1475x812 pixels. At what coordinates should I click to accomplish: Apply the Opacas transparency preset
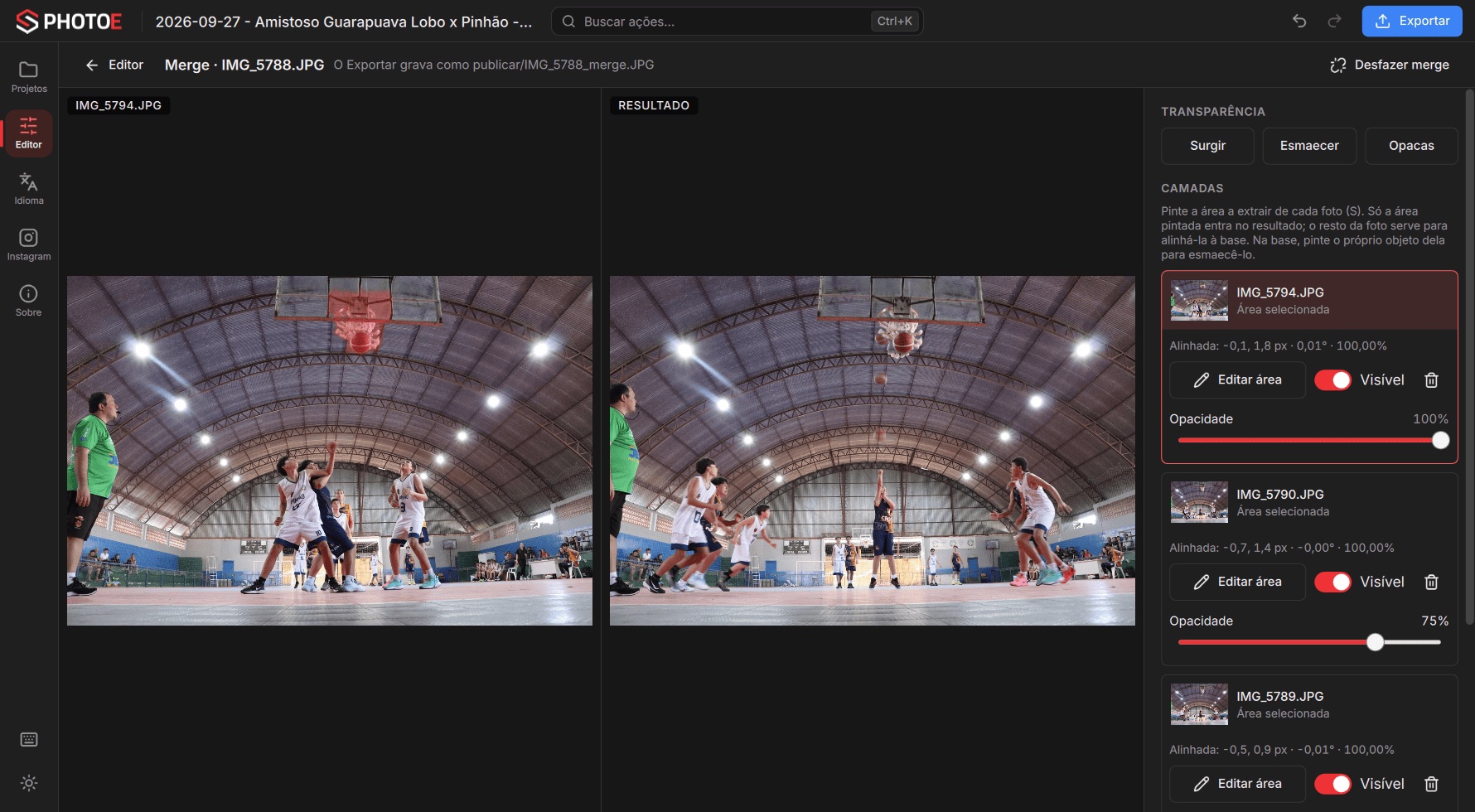1411,146
